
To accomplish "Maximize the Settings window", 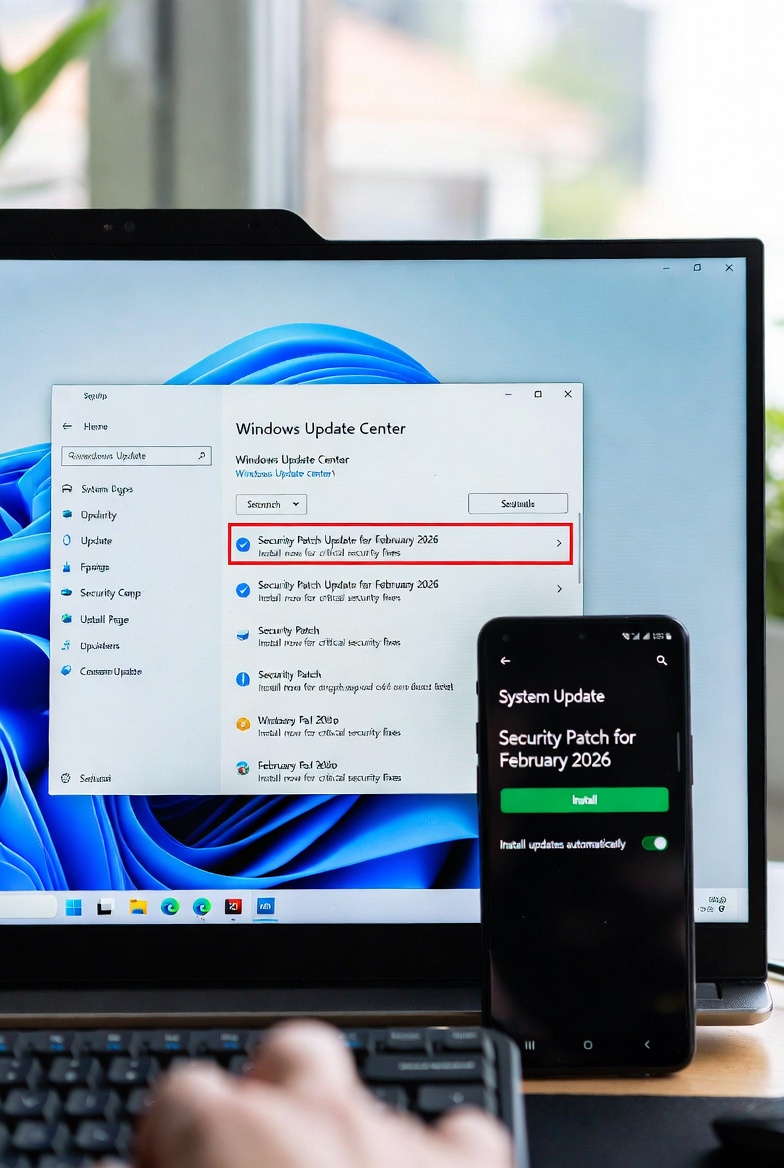I will (x=537, y=394).
